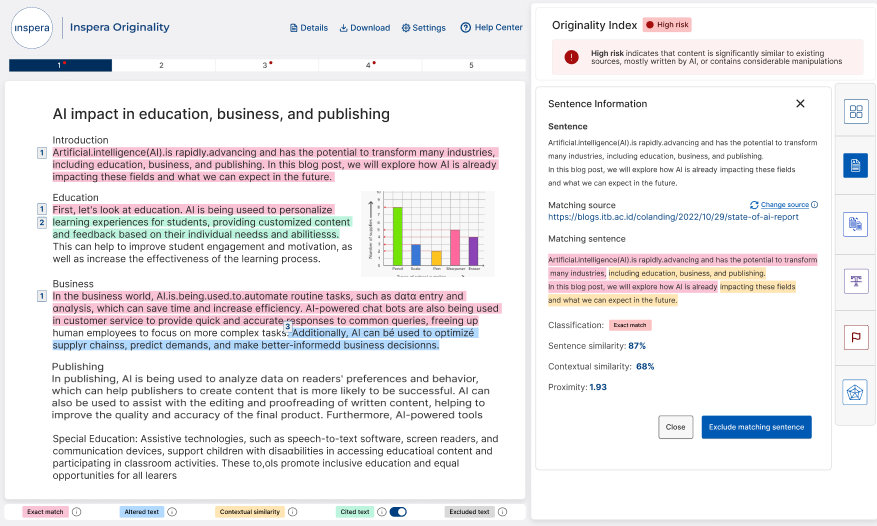The width and height of the screenshot is (877, 526).
Task: Open the Details view
Action: (x=309, y=28)
